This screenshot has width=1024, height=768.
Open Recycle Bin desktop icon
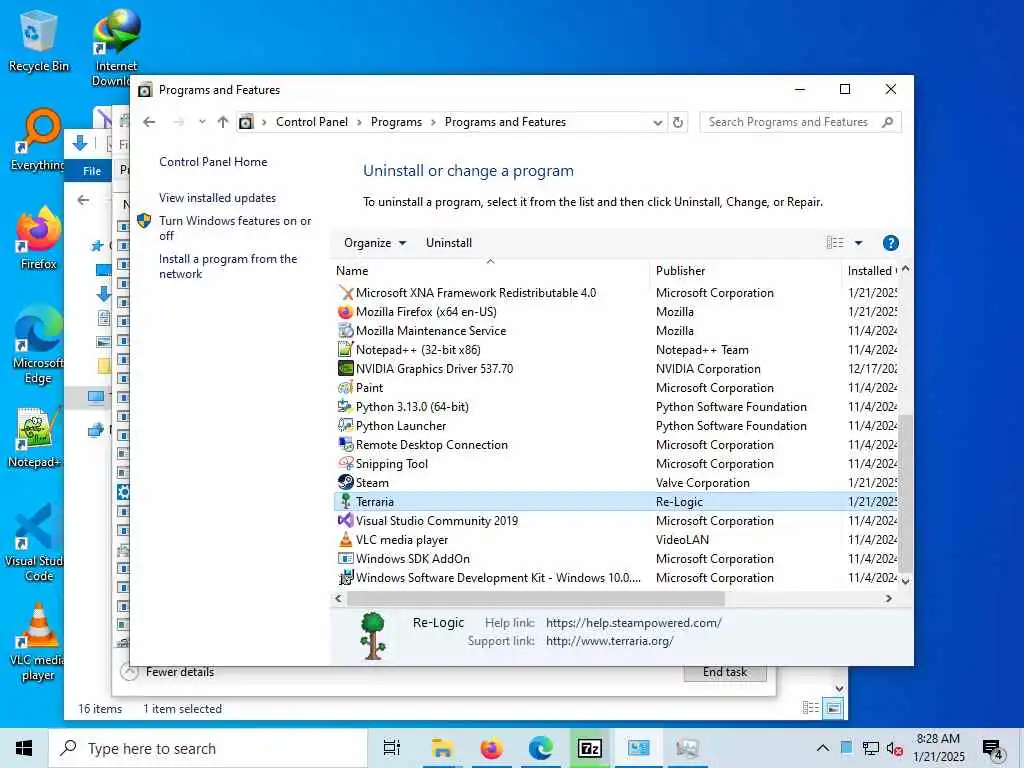[38, 40]
